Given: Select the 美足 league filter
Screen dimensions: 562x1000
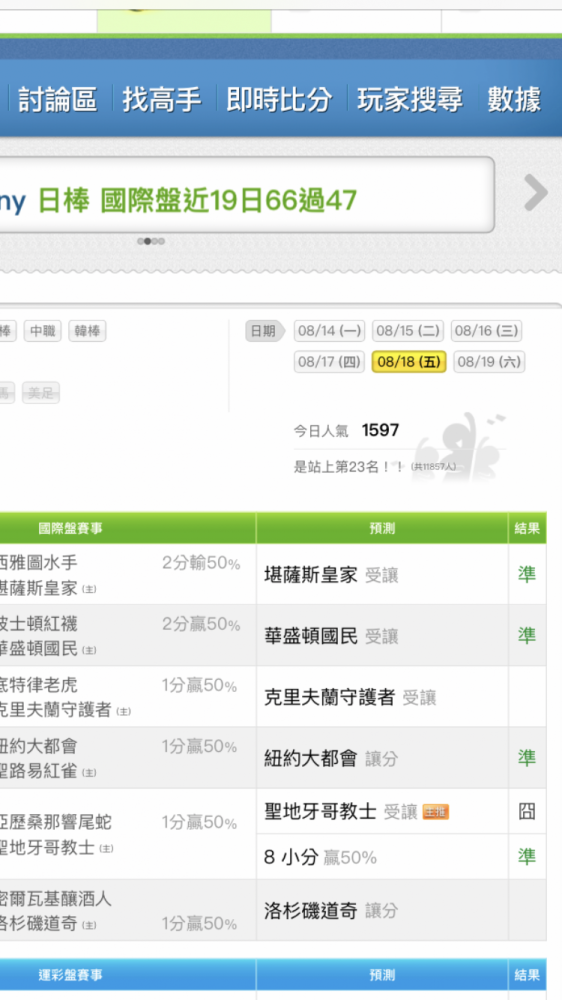Looking at the screenshot, I should point(41,393).
